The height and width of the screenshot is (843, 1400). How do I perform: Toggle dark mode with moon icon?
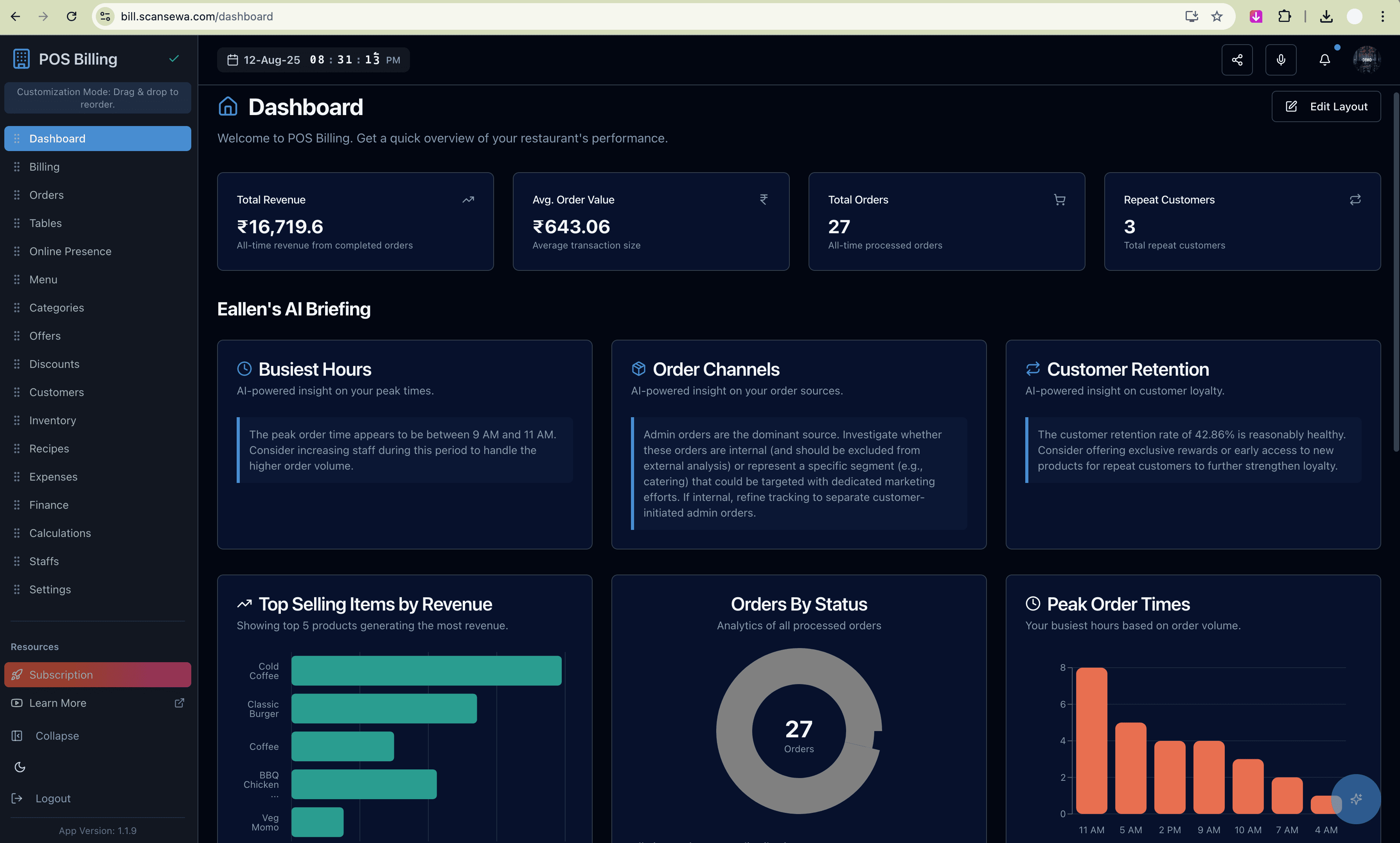tap(20, 767)
